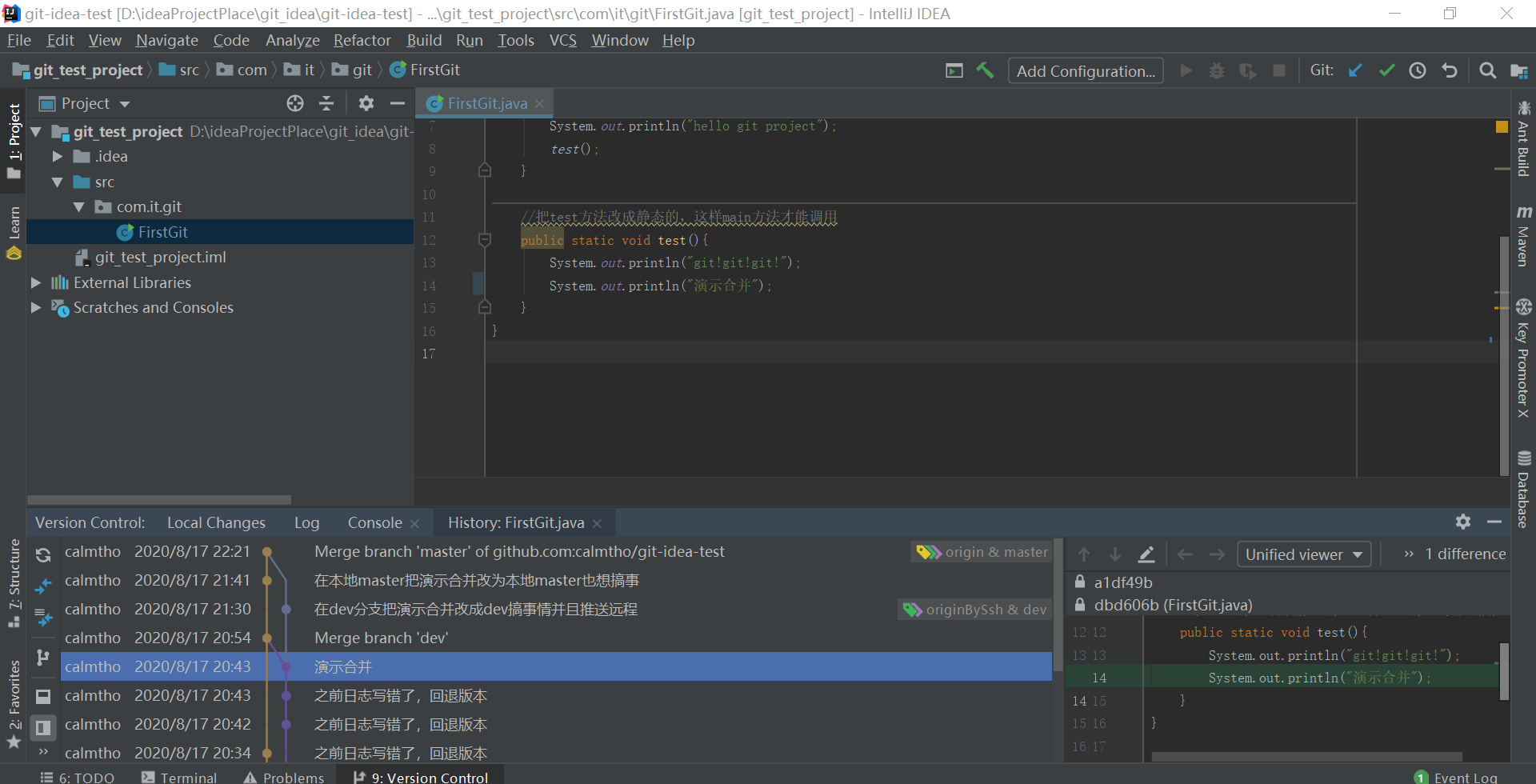
Task: Open the Refactor menu
Action: pos(362,40)
